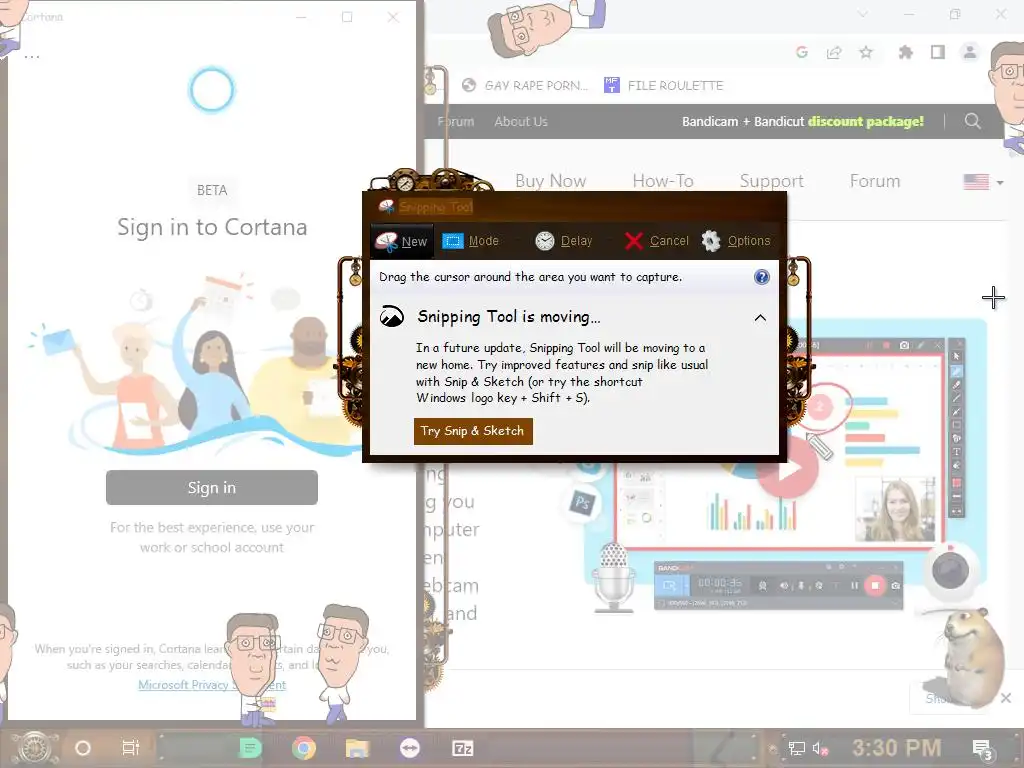Open Snipping Tool Options
The height and width of the screenshot is (768, 1024).
click(x=736, y=241)
